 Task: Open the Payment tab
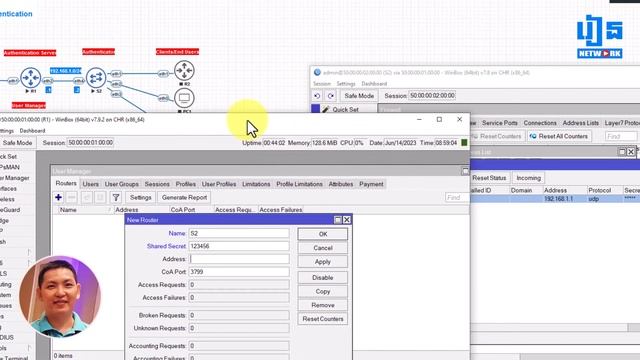pos(371,184)
